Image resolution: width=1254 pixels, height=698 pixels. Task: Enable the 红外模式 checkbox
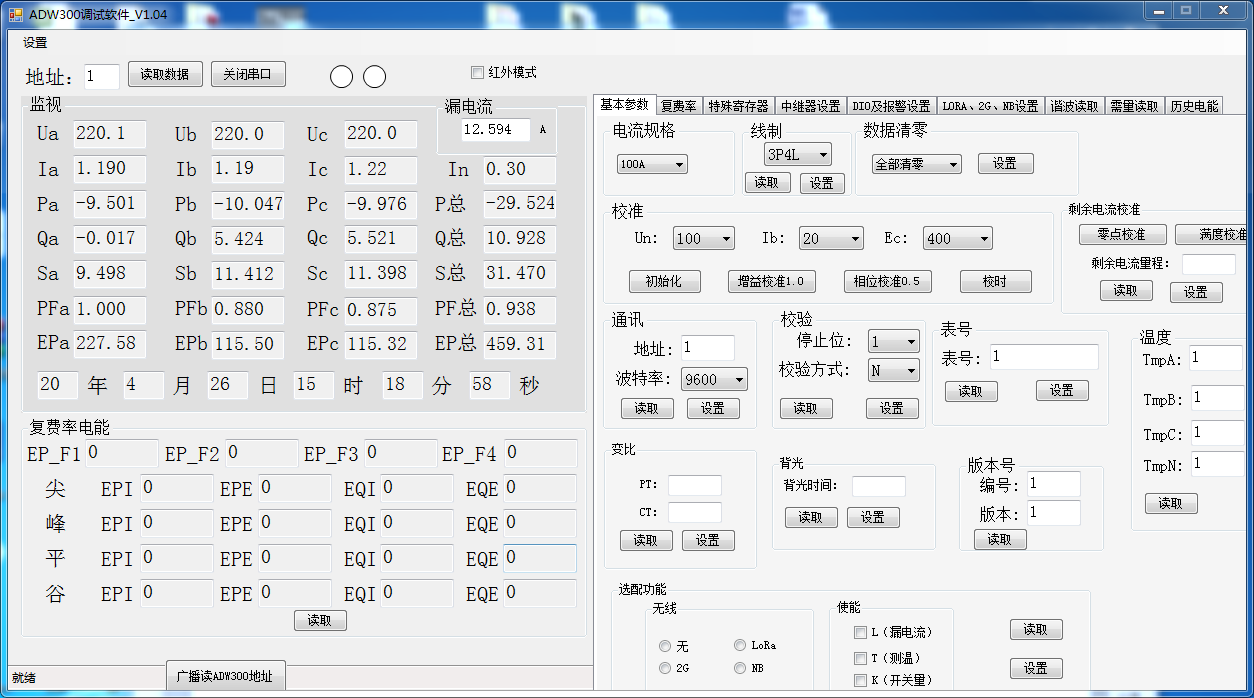(477, 72)
